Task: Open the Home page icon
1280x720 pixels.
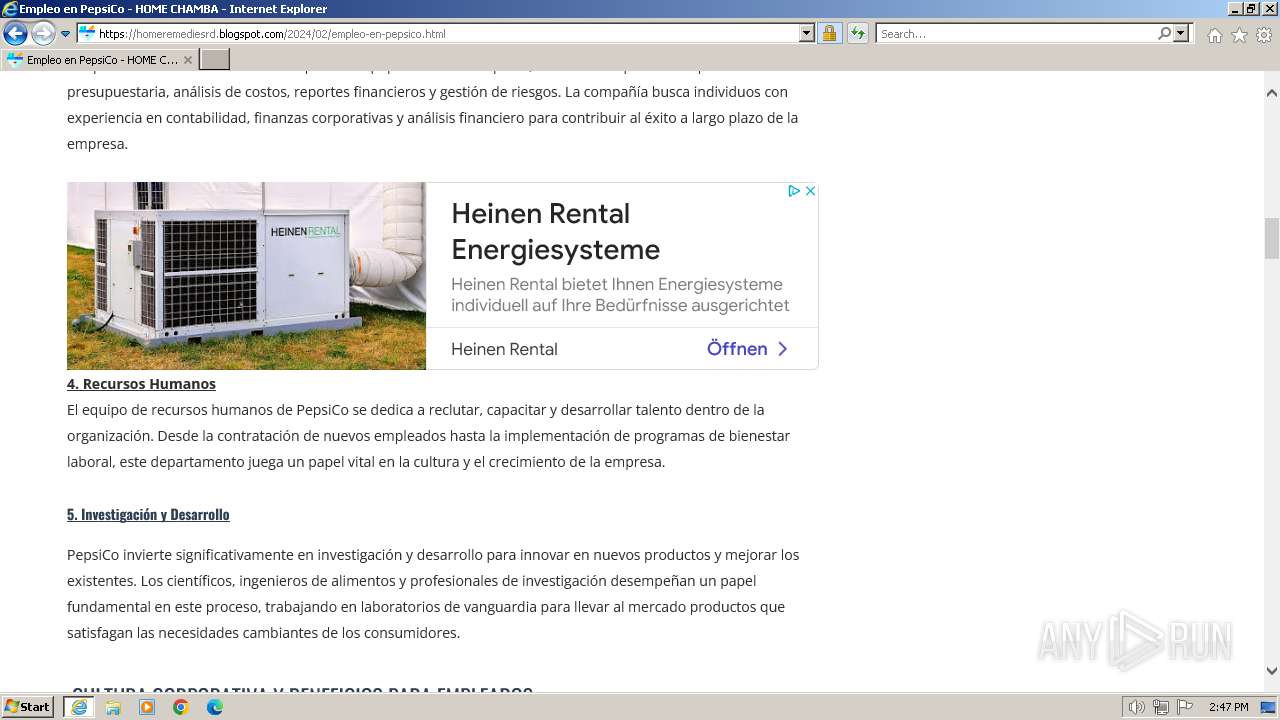Action: [x=1214, y=35]
